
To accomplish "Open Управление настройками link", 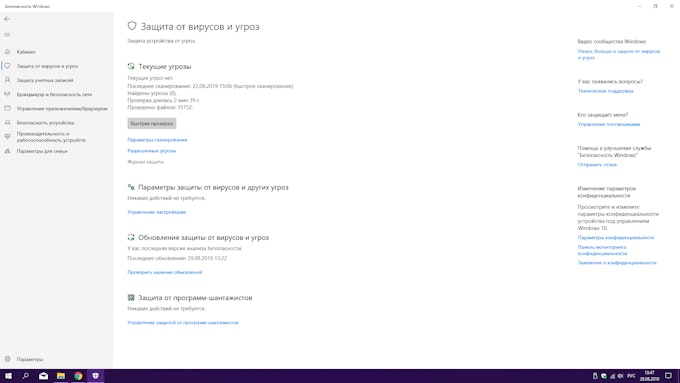I will point(157,212).
